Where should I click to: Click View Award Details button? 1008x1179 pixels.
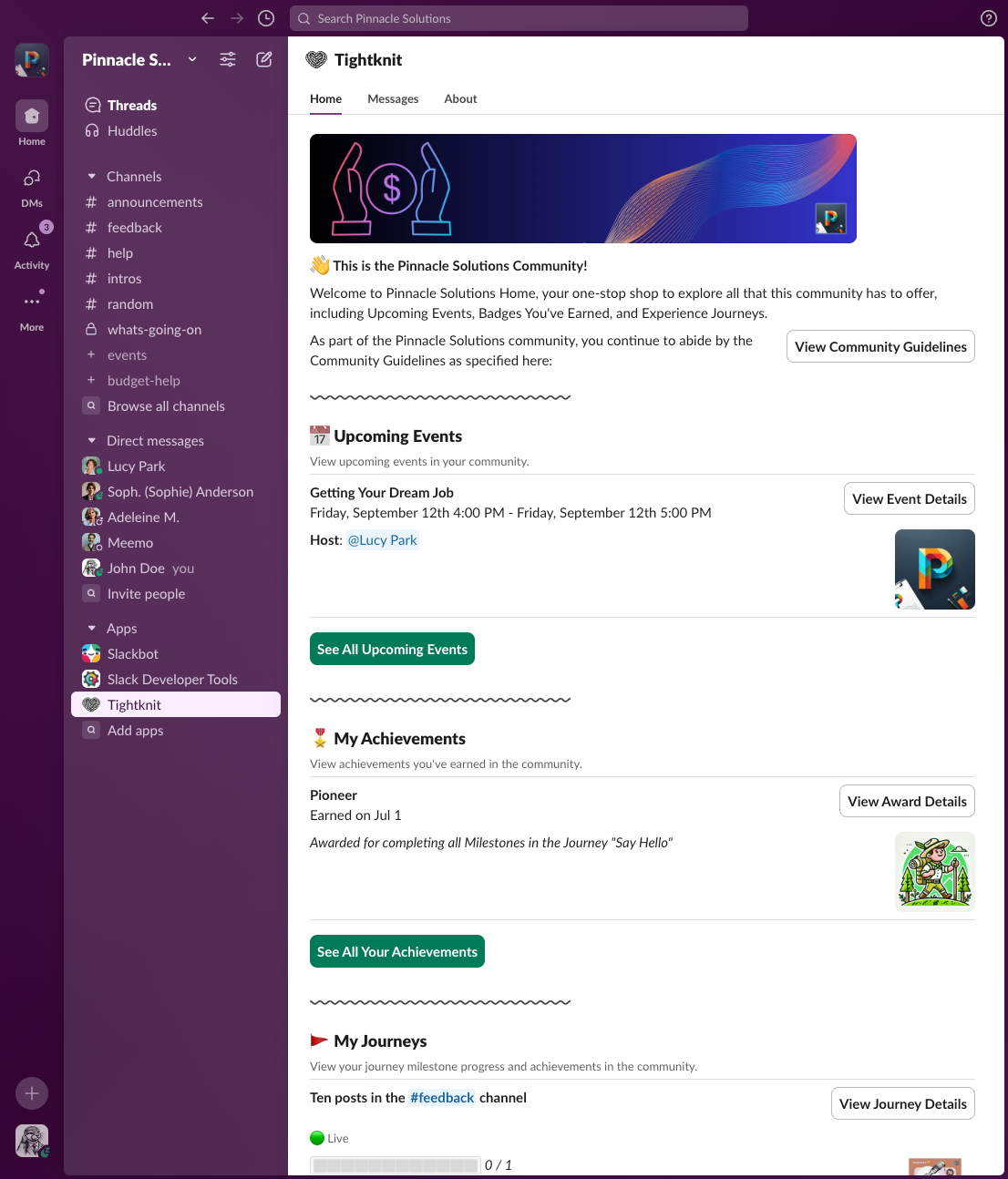tap(907, 801)
